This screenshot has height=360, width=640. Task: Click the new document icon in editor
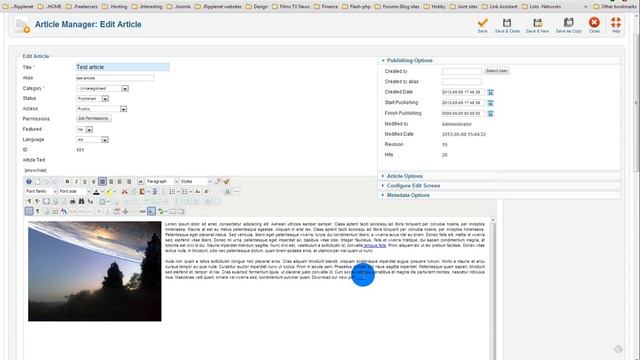(38, 181)
